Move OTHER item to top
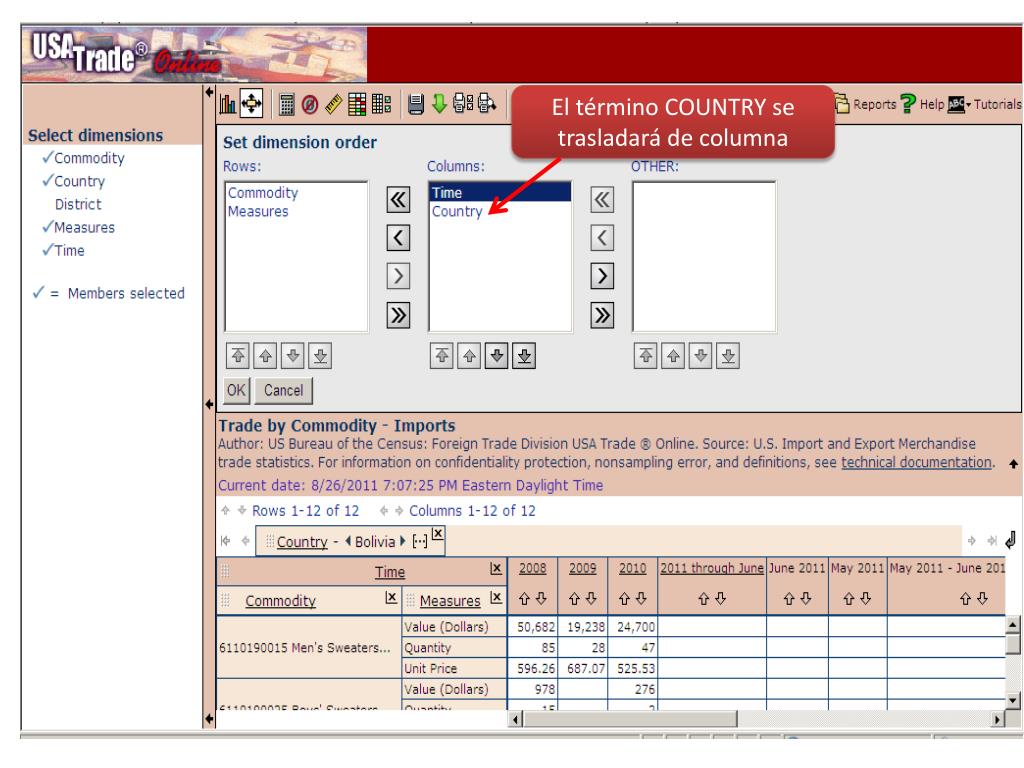 (646, 356)
